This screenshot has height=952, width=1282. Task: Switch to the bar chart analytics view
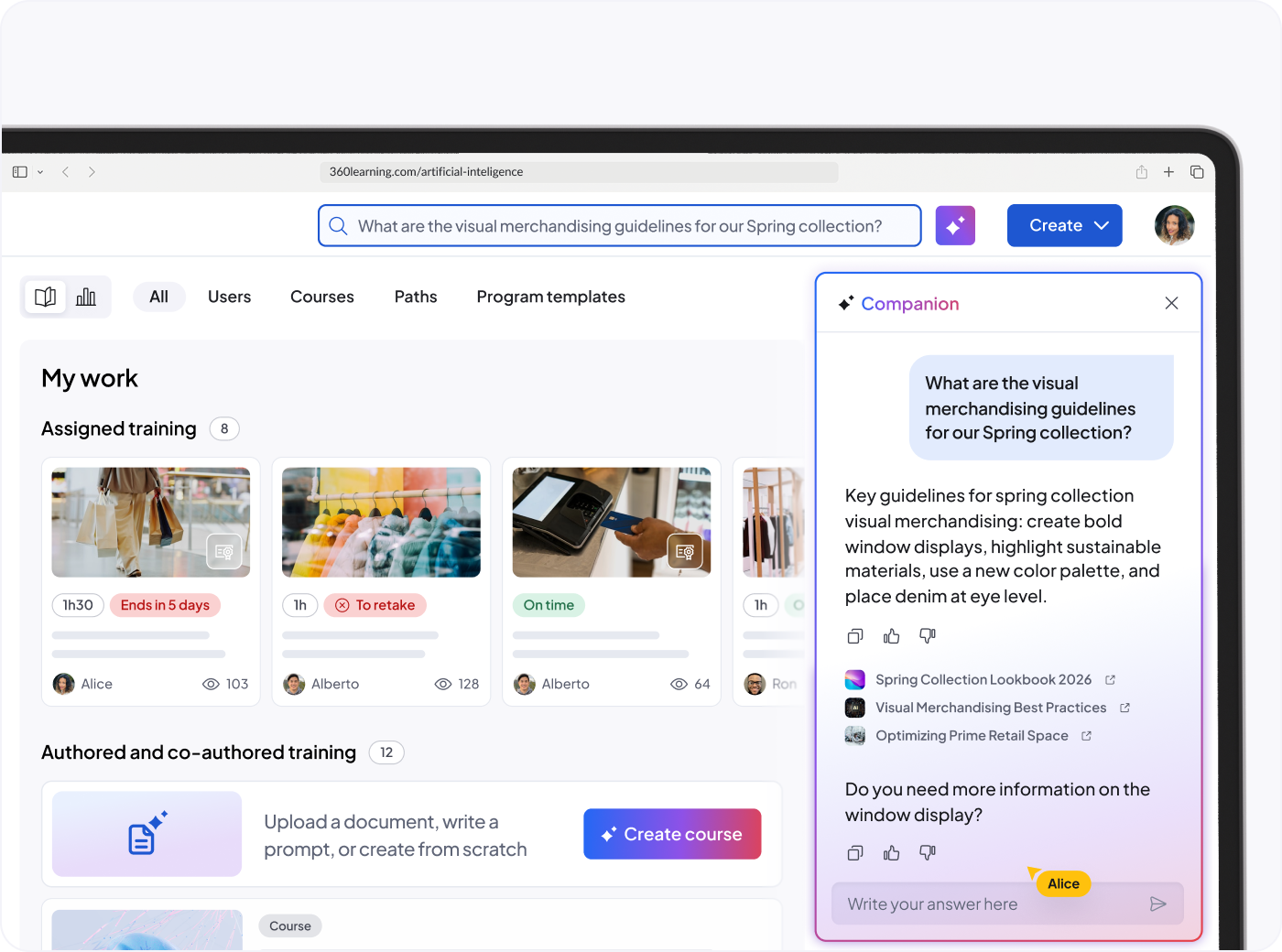coord(86,297)
